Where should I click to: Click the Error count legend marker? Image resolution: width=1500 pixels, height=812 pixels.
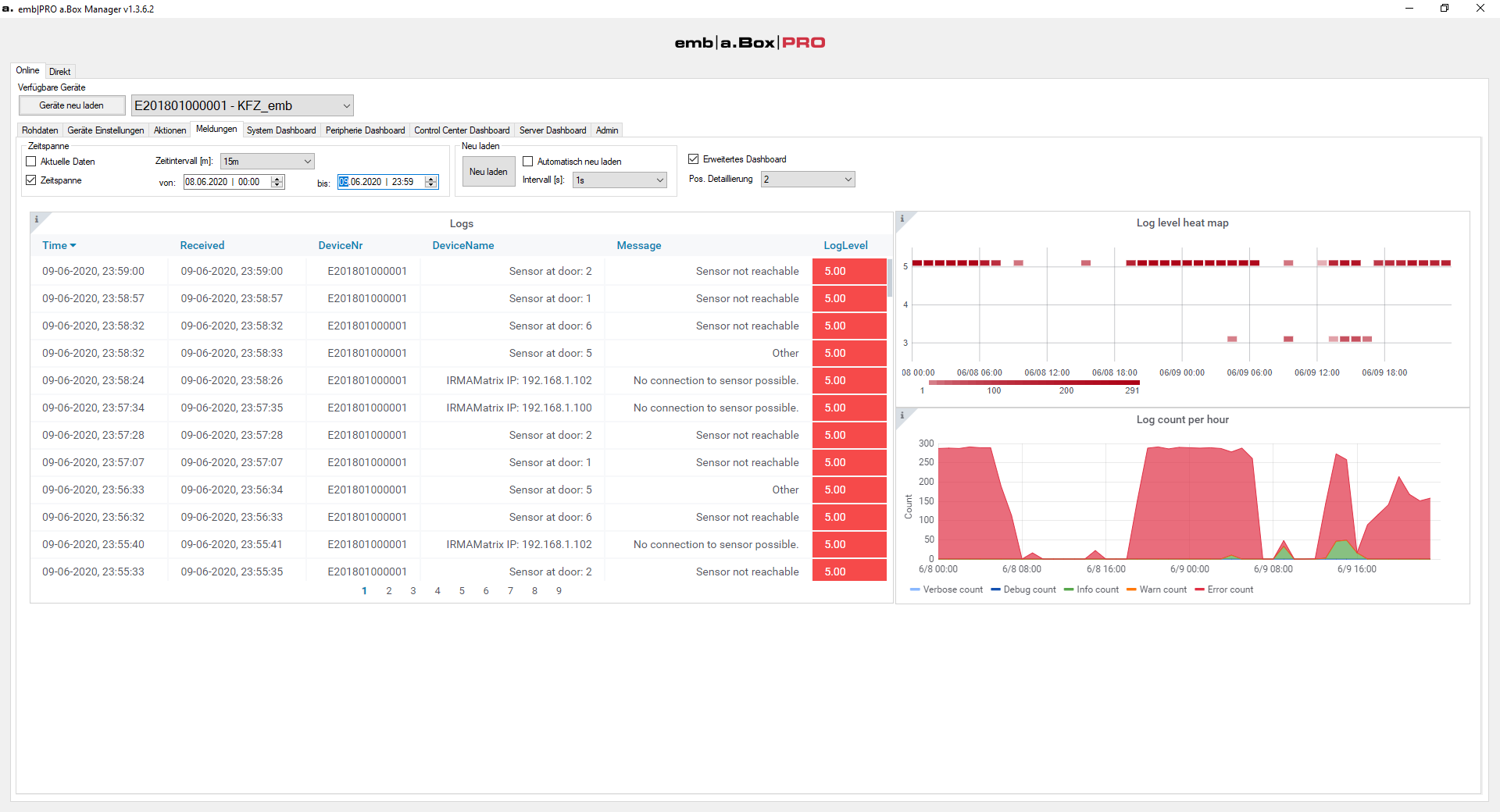(x=1199, y=589)
